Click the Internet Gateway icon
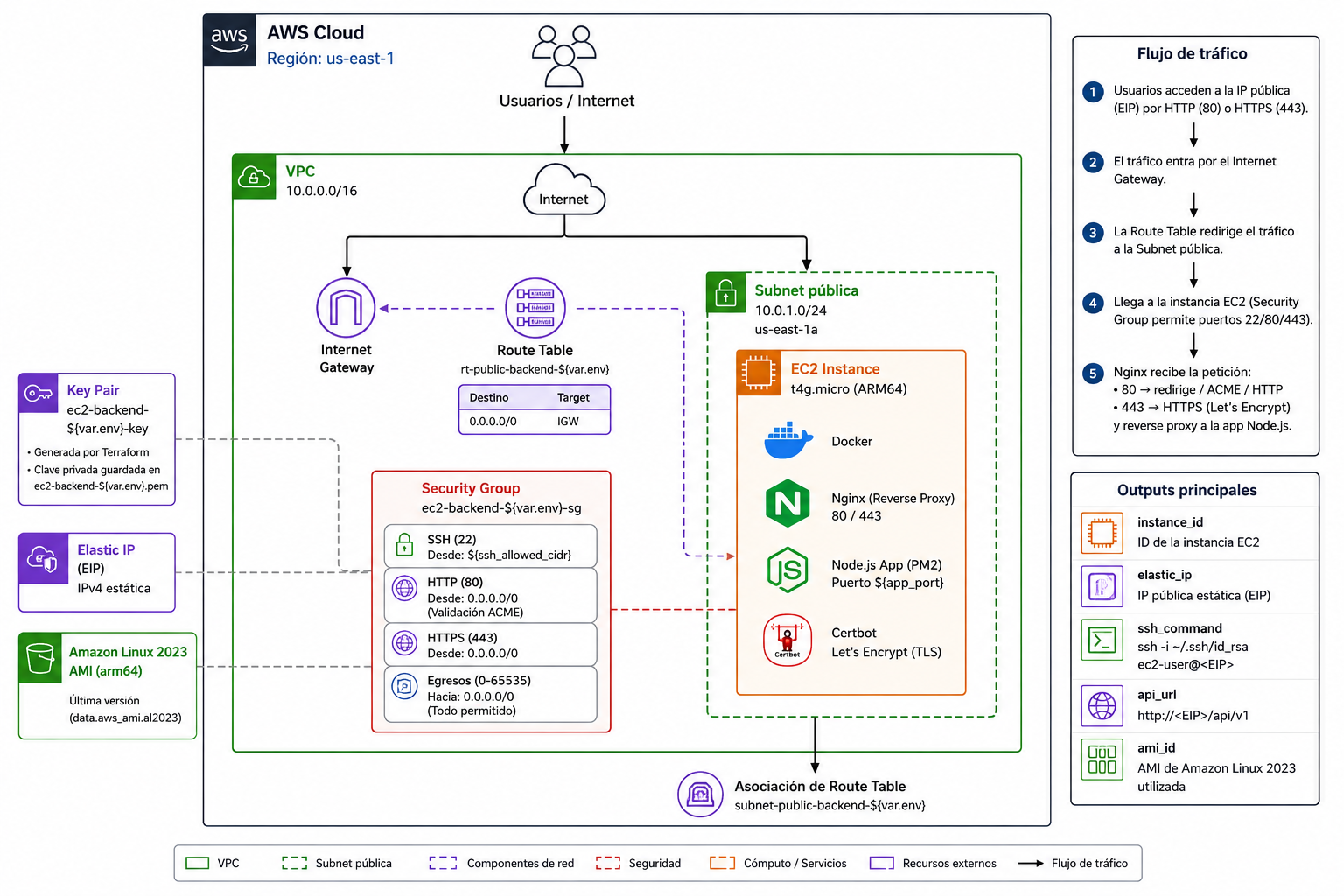 [346, 308]
